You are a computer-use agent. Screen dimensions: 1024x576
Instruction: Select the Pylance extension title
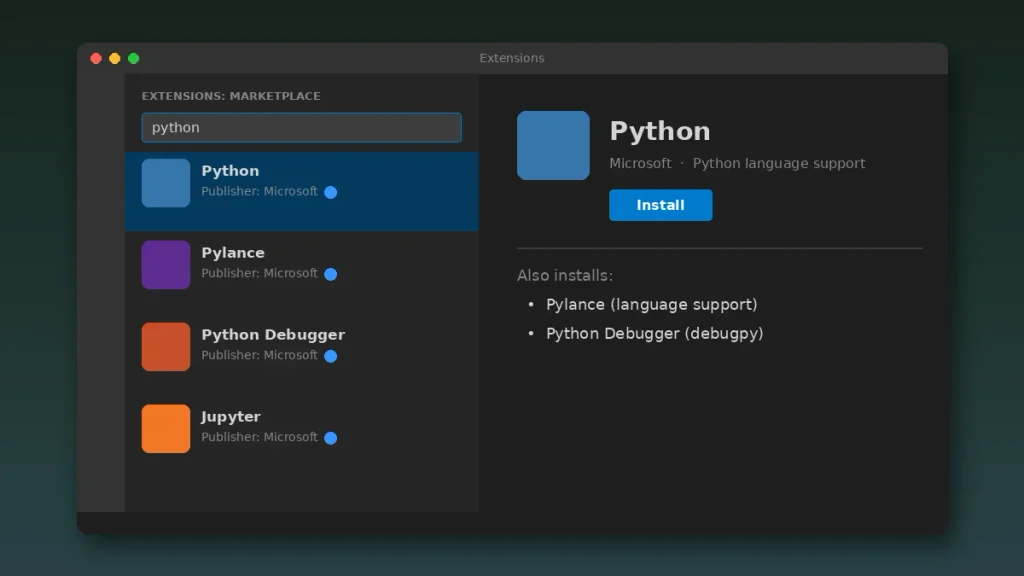[232, 253]
